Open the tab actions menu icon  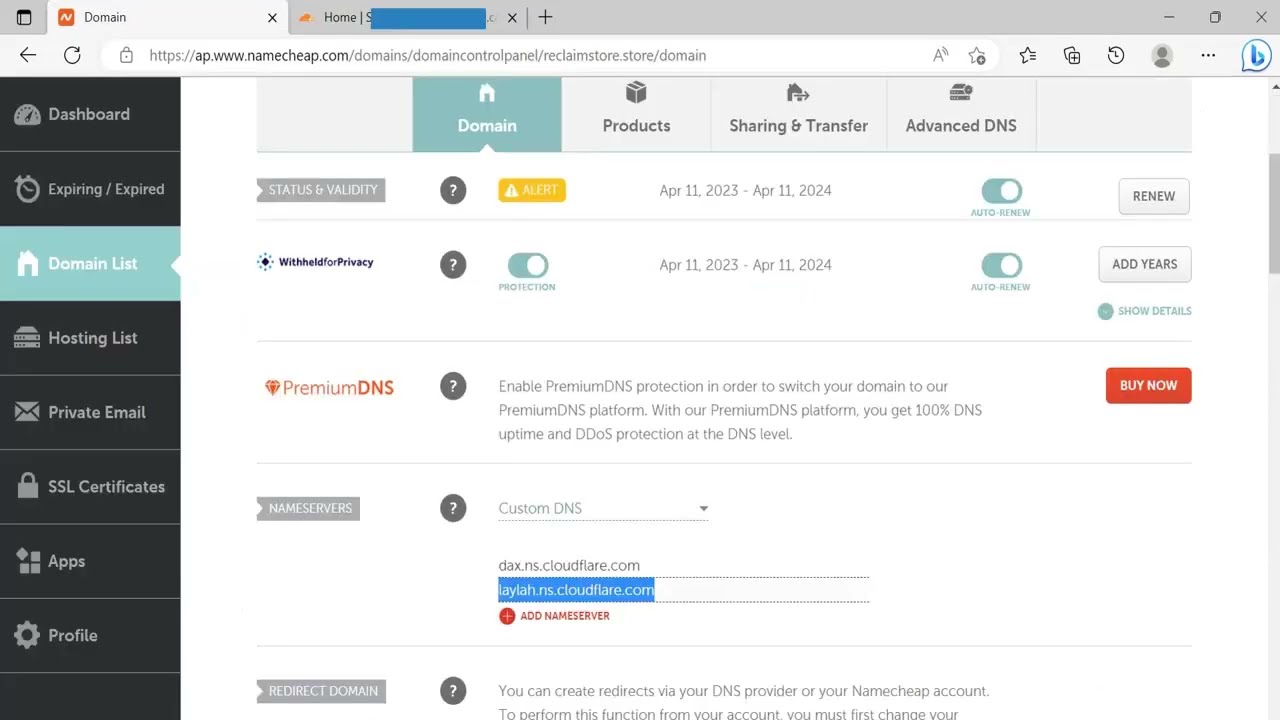[24, 17]
